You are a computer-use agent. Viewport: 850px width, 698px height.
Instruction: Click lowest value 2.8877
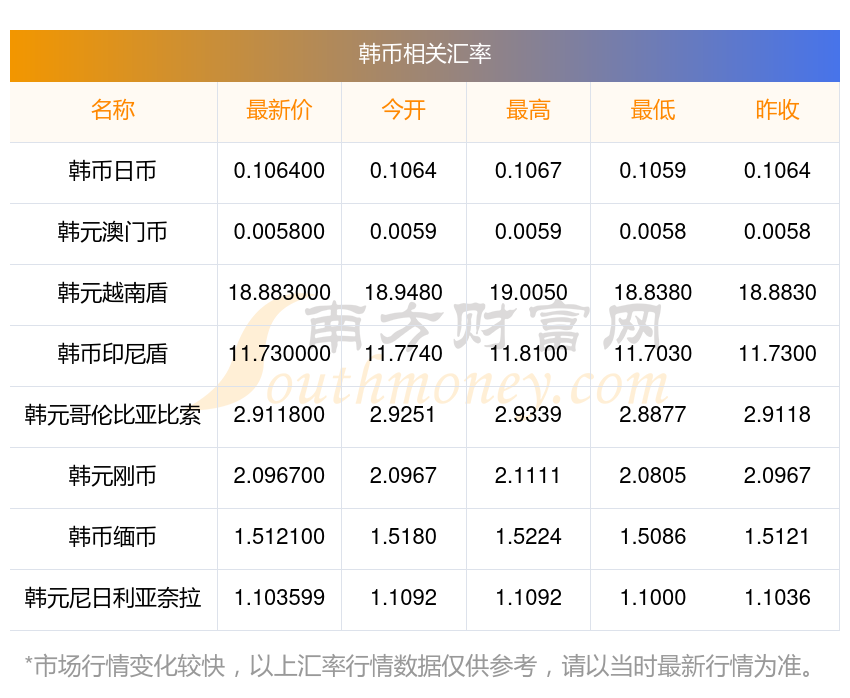tap(653, 415)
